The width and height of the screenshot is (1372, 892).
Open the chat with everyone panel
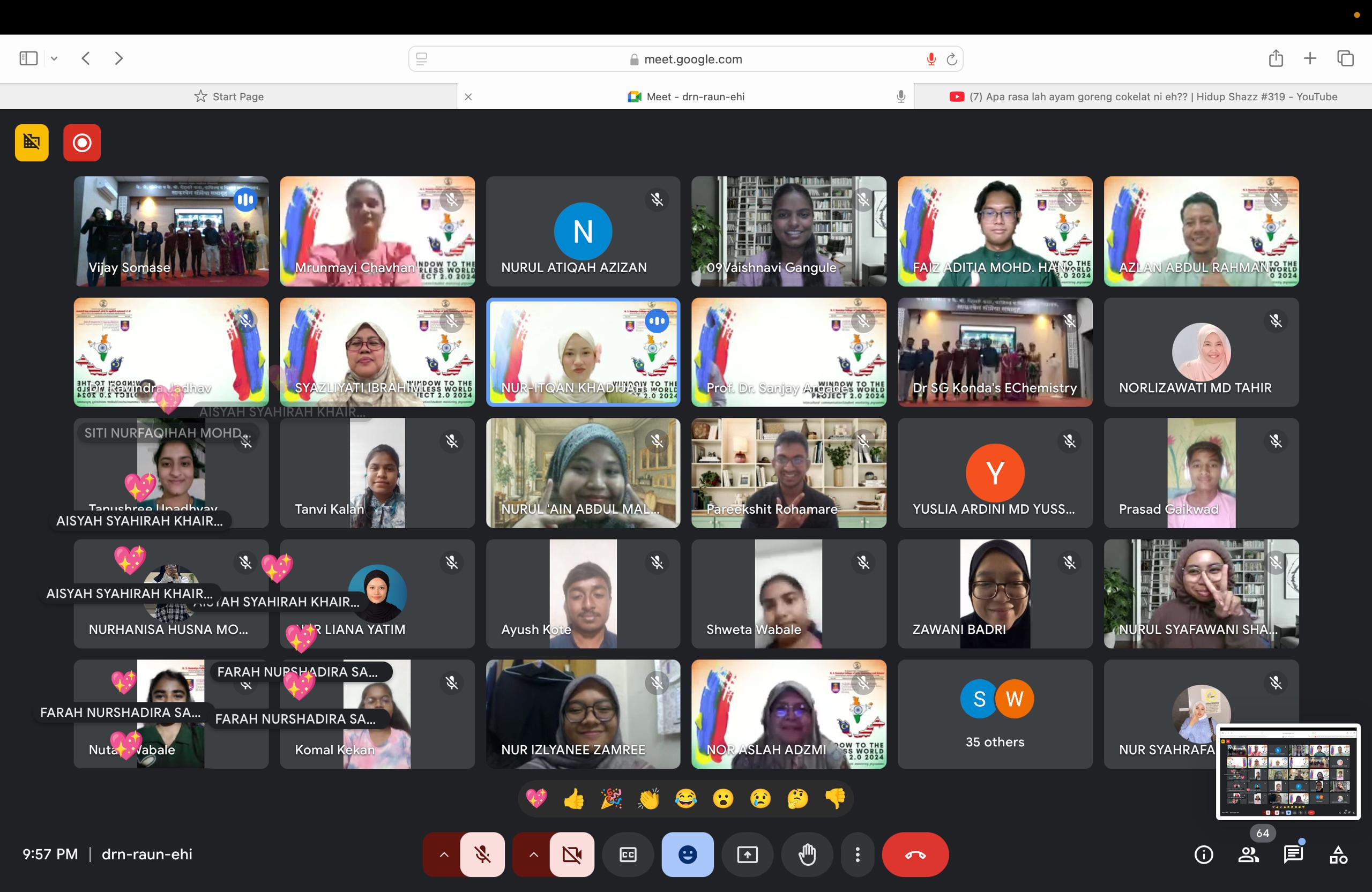[1293, 854]
